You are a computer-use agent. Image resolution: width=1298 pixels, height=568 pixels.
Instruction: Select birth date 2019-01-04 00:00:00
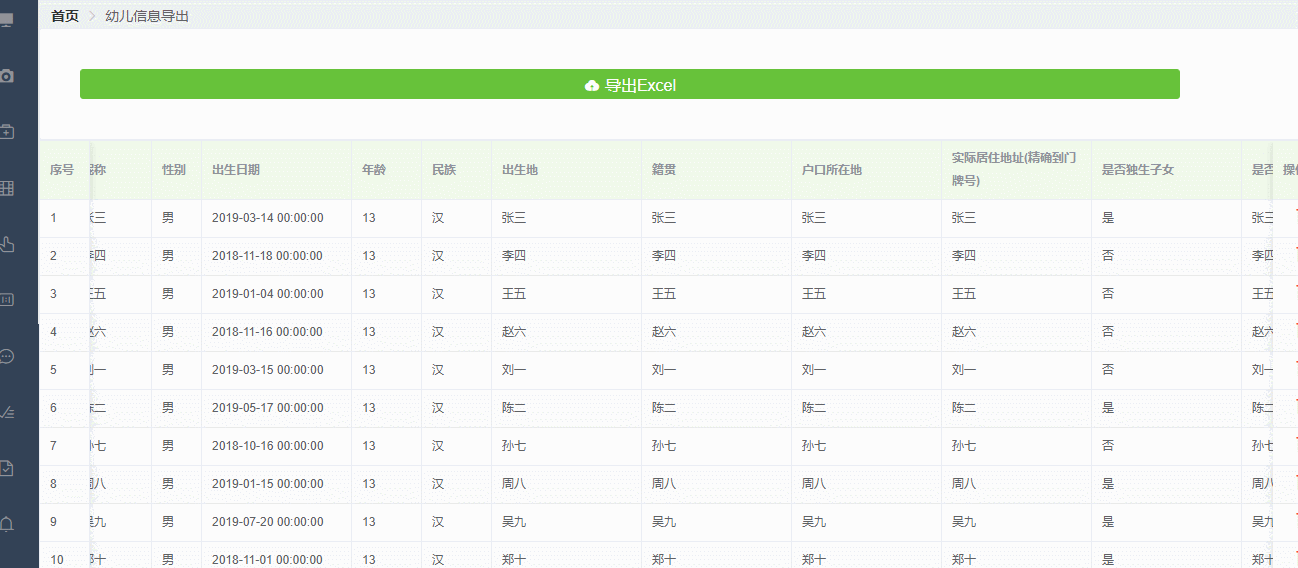click(267, 294)
